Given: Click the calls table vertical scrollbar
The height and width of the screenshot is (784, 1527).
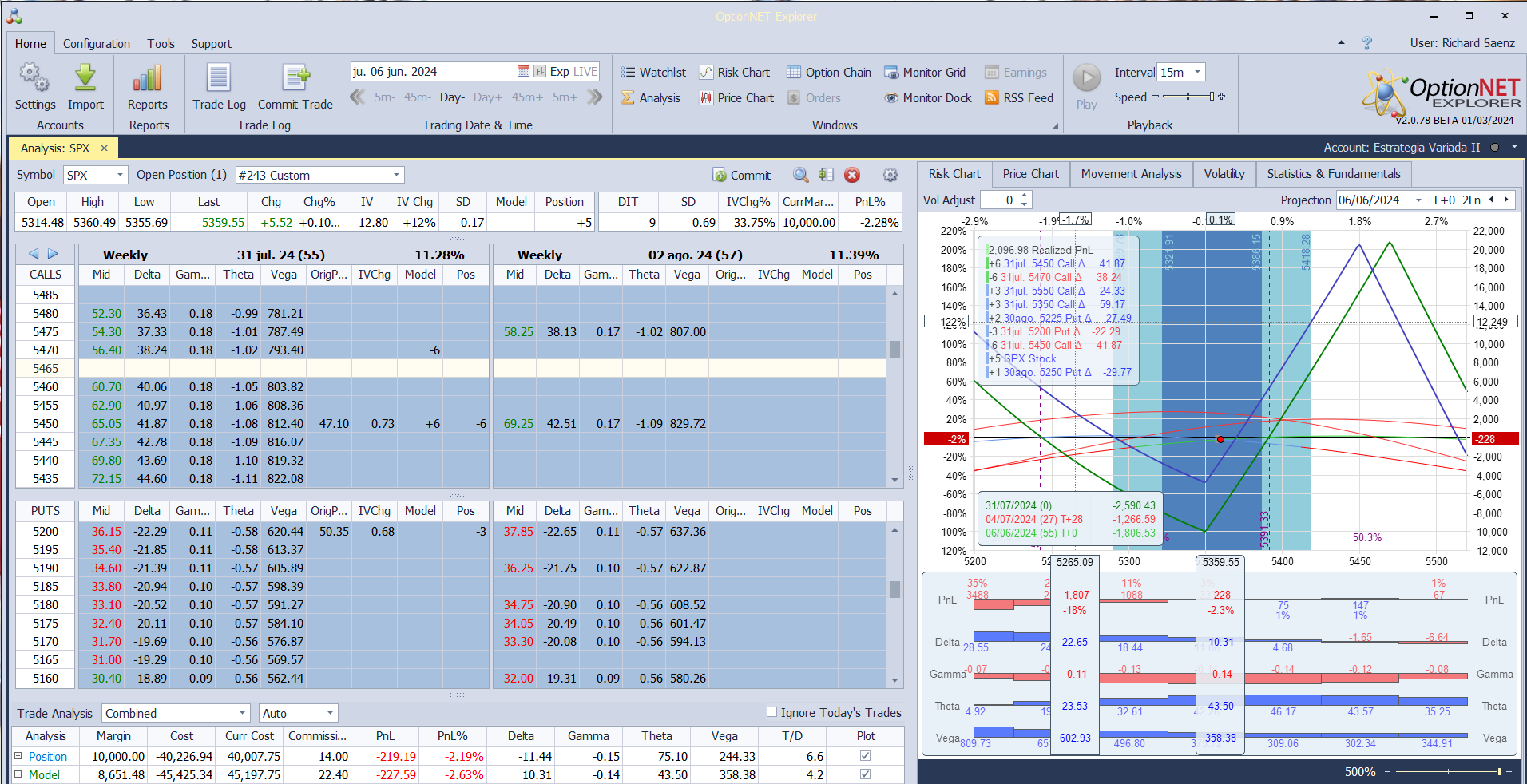Looking at the screenshot, I should [894, 386].
